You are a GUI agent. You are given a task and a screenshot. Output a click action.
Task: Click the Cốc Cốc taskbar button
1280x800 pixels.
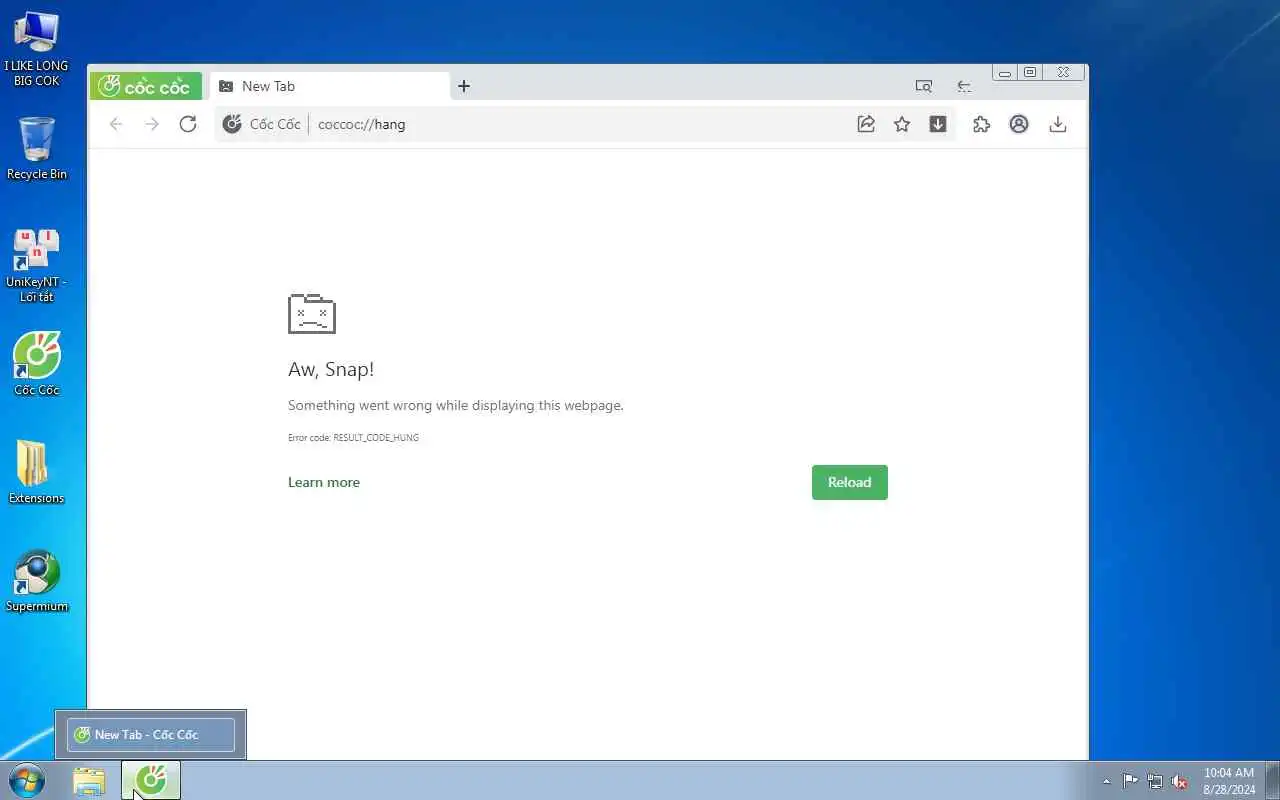point(151,780)
